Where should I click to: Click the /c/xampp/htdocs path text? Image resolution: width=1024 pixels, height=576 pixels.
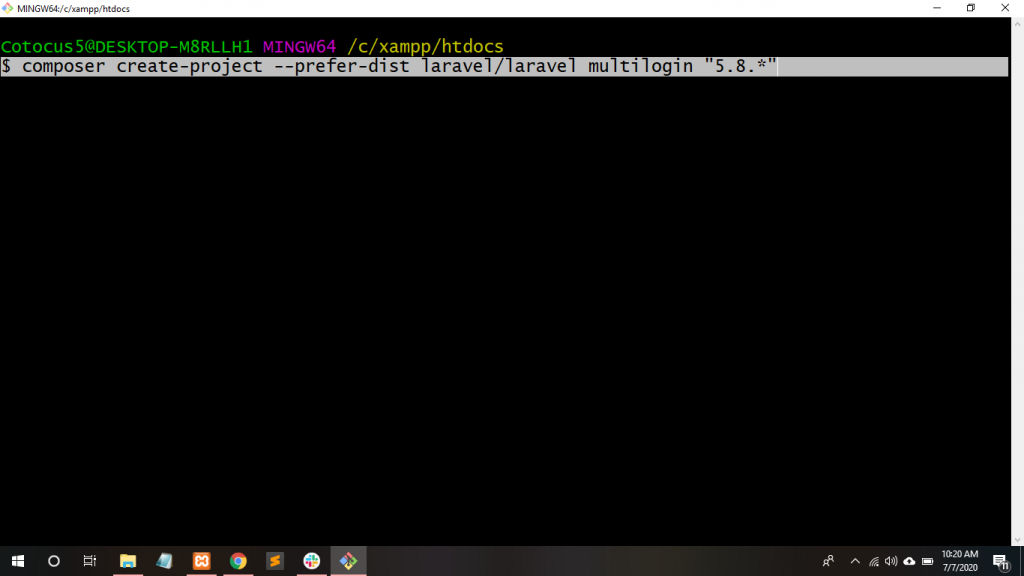425,46
